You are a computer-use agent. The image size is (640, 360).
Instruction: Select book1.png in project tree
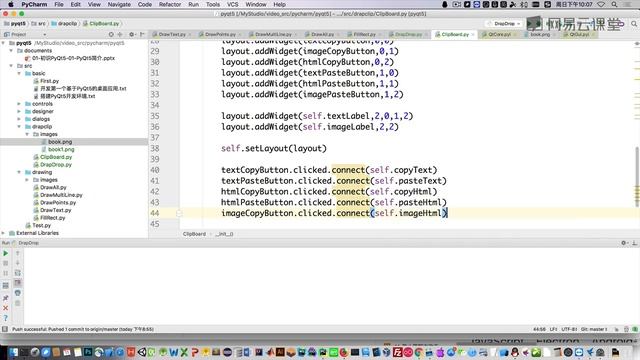[x=61, y=149]
